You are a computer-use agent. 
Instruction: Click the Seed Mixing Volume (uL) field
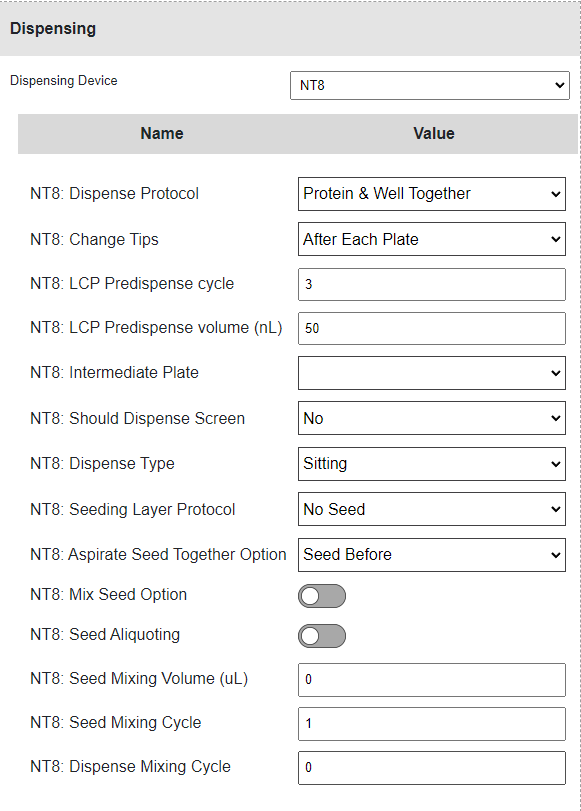[x=431, y=680]
